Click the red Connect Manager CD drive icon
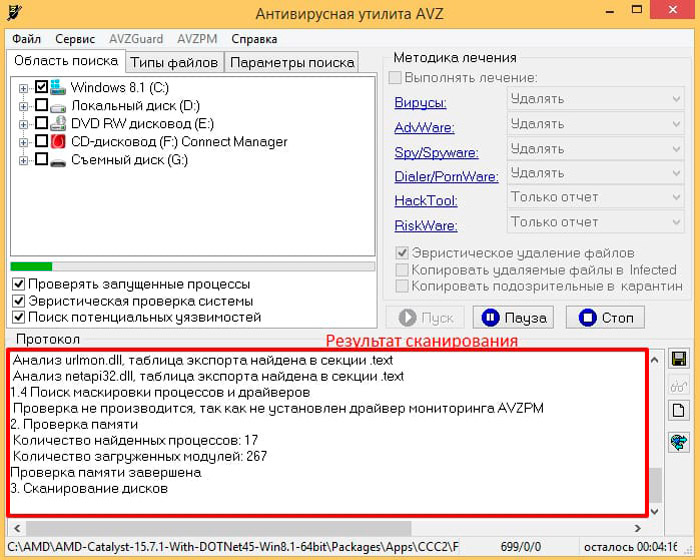 point(58,142)
